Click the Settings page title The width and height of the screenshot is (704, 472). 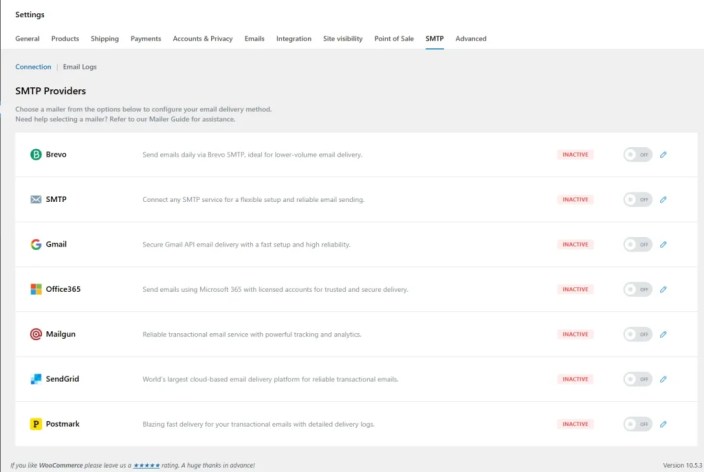click(30, 14)
